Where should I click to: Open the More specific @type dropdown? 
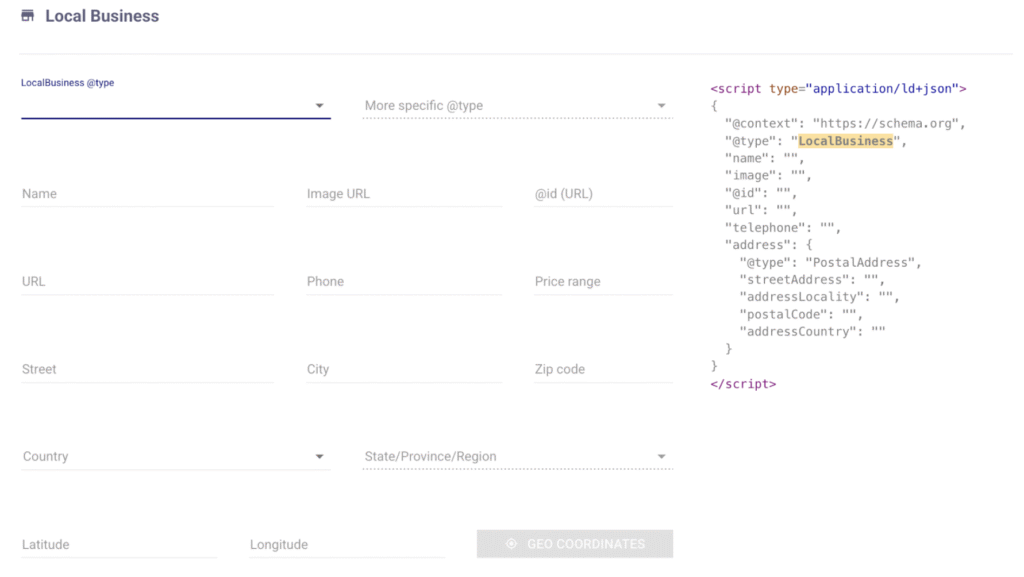(x=518, y=106)
